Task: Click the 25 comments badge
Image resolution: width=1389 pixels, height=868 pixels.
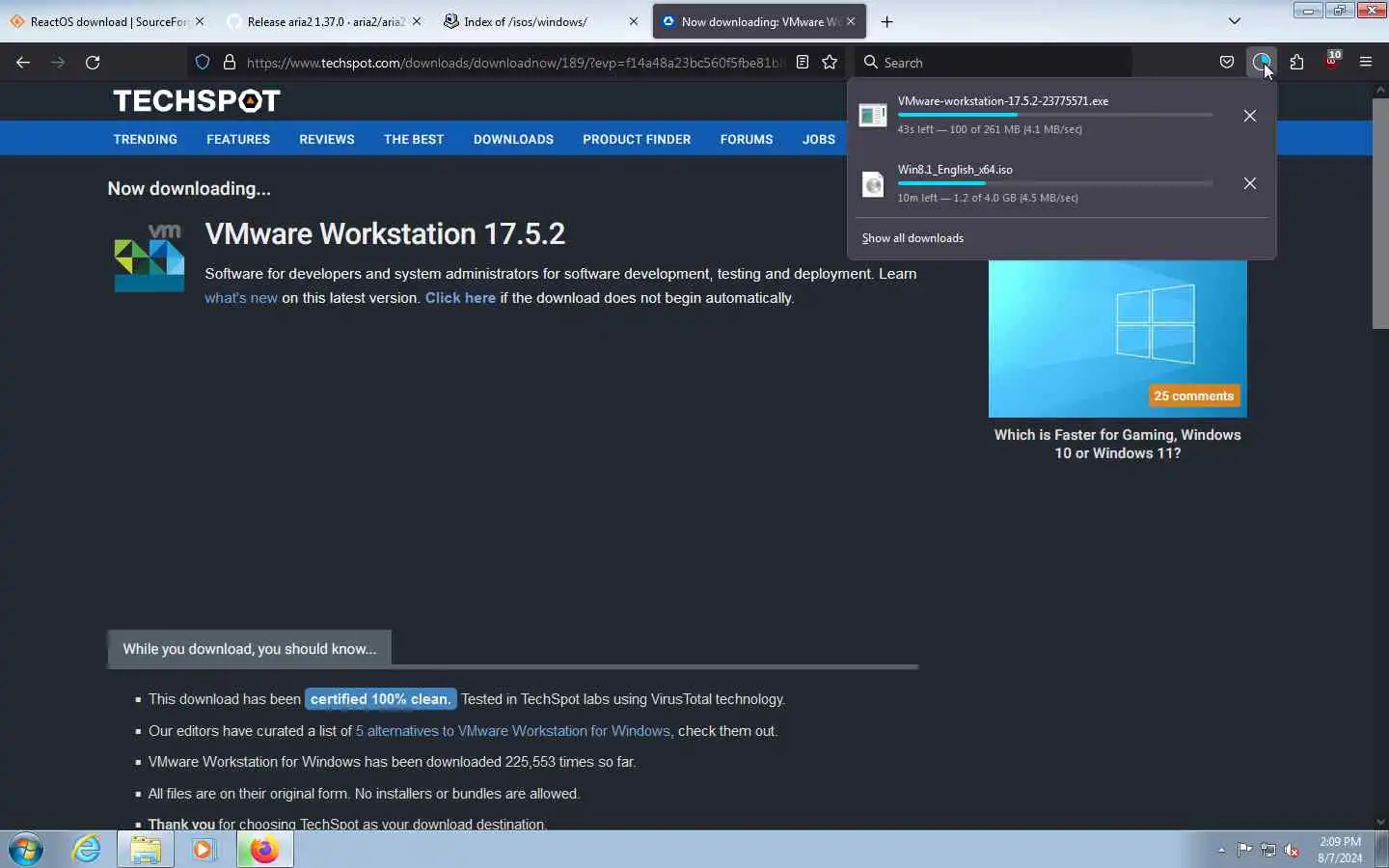Action: click(1193, 395)
